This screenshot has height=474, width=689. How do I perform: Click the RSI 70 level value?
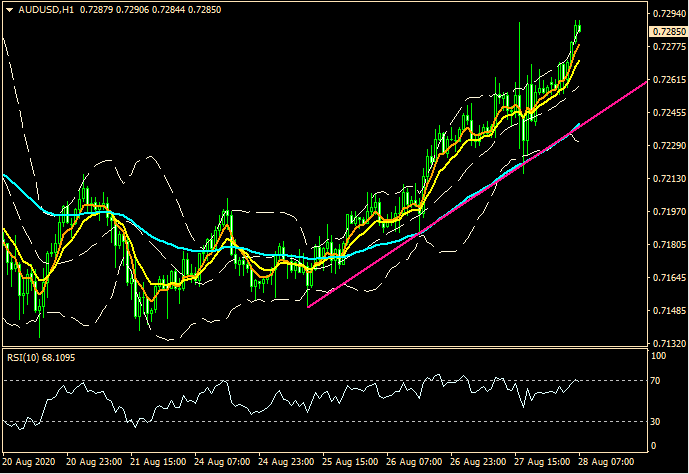tap(657, 380)
